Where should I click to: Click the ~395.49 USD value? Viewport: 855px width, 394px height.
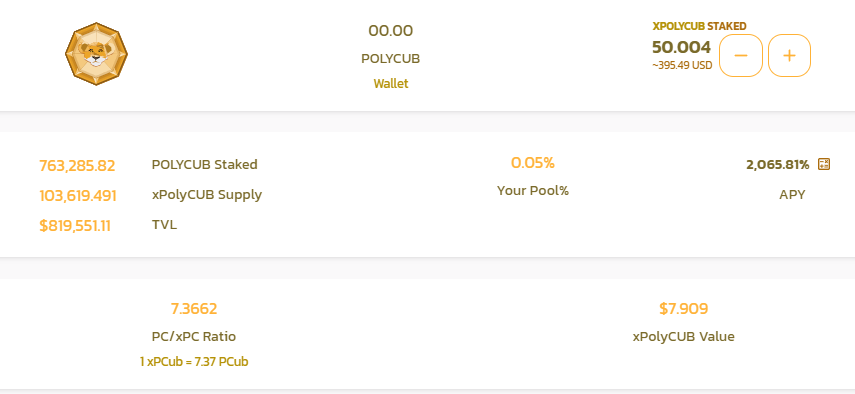pyautogui.click(x=682, y=65)
